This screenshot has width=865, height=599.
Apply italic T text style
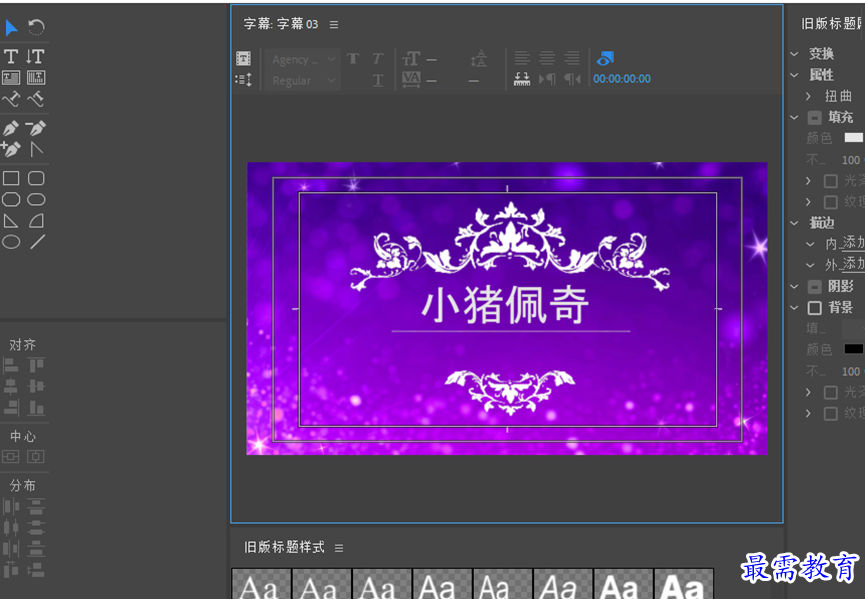click(x=378, y=58)
